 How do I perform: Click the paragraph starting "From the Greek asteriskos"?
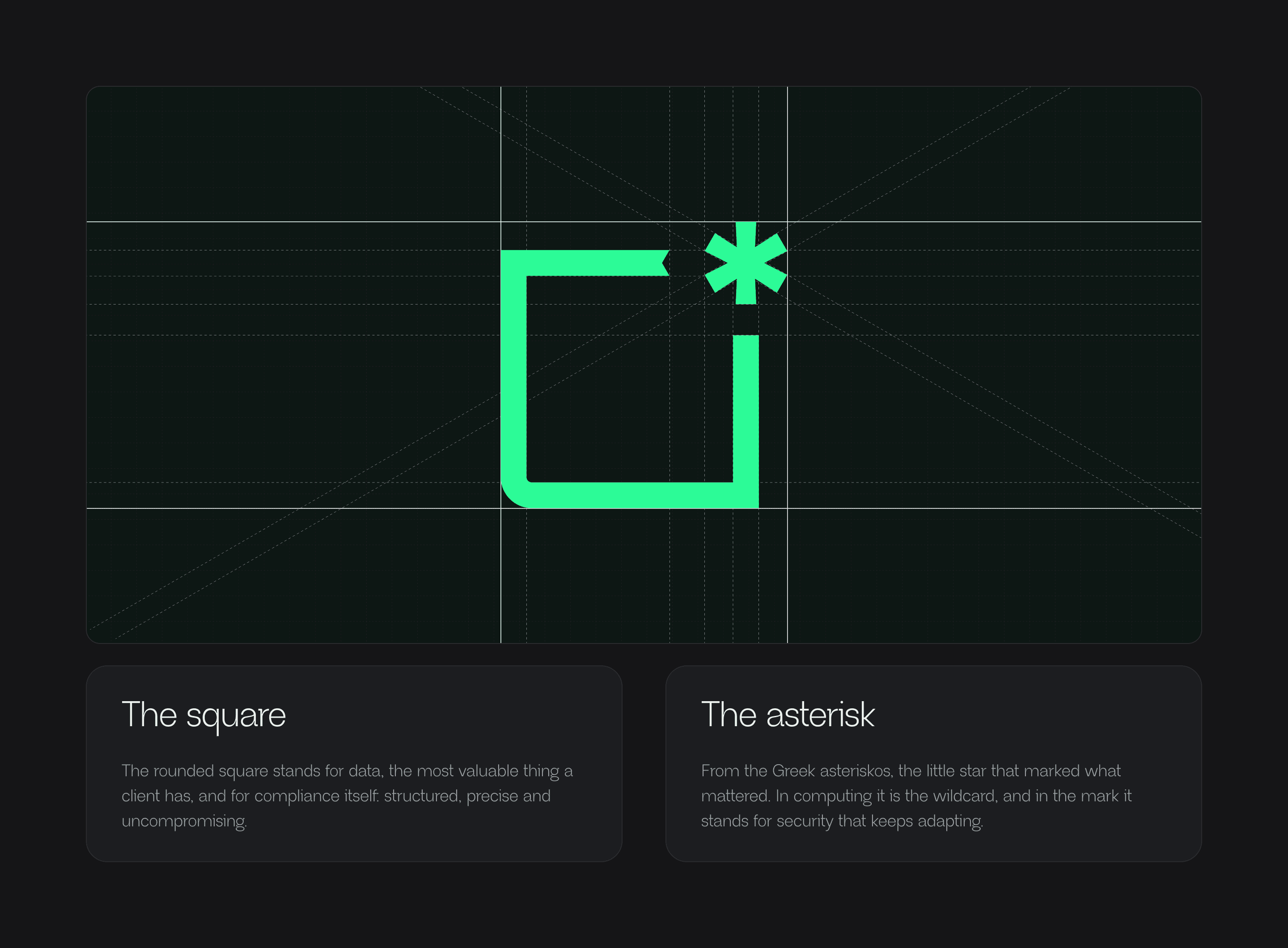point(916,796)
